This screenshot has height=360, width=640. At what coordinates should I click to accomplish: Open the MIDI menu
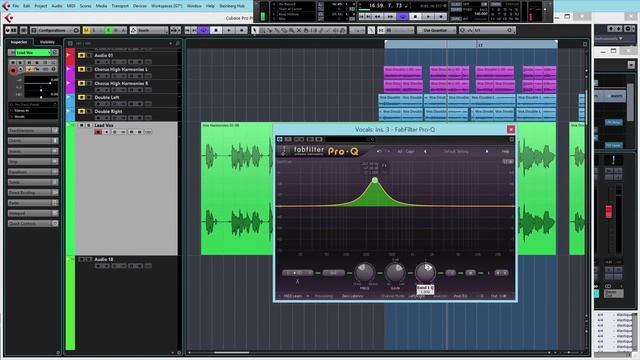click(x=71, y=6)
